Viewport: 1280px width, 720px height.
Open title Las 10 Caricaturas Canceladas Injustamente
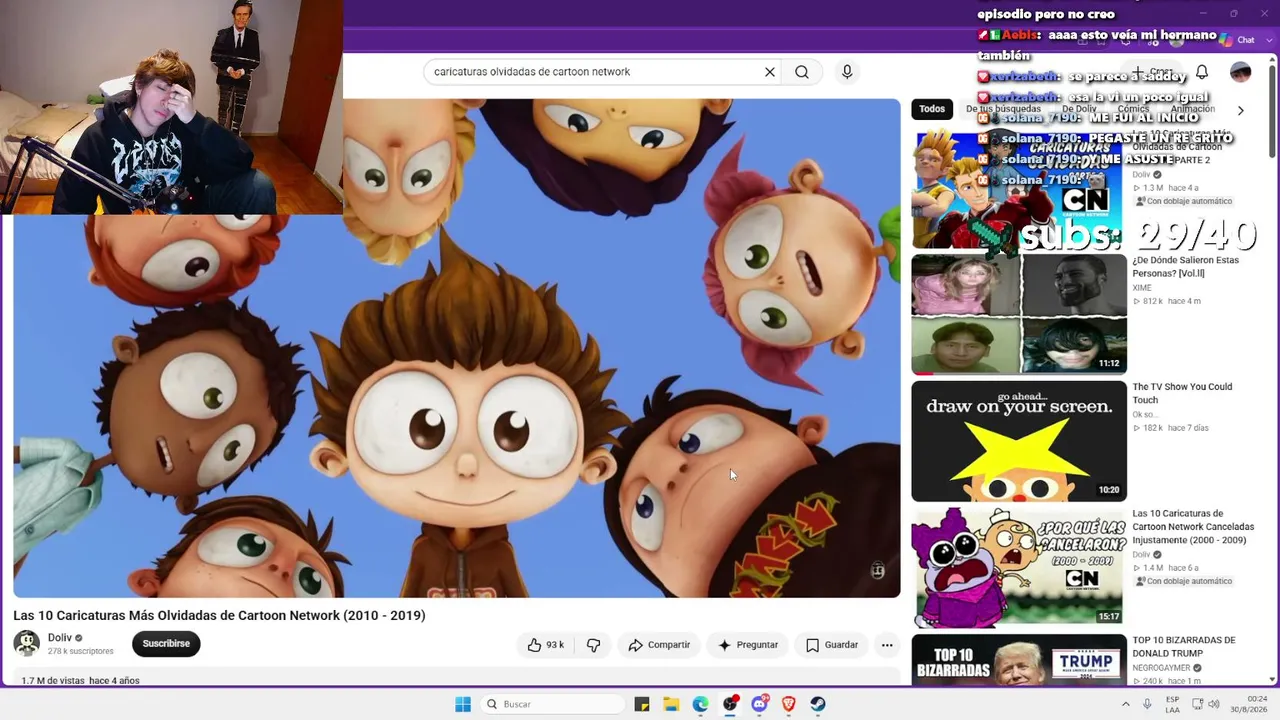[x=1193, y=527]
